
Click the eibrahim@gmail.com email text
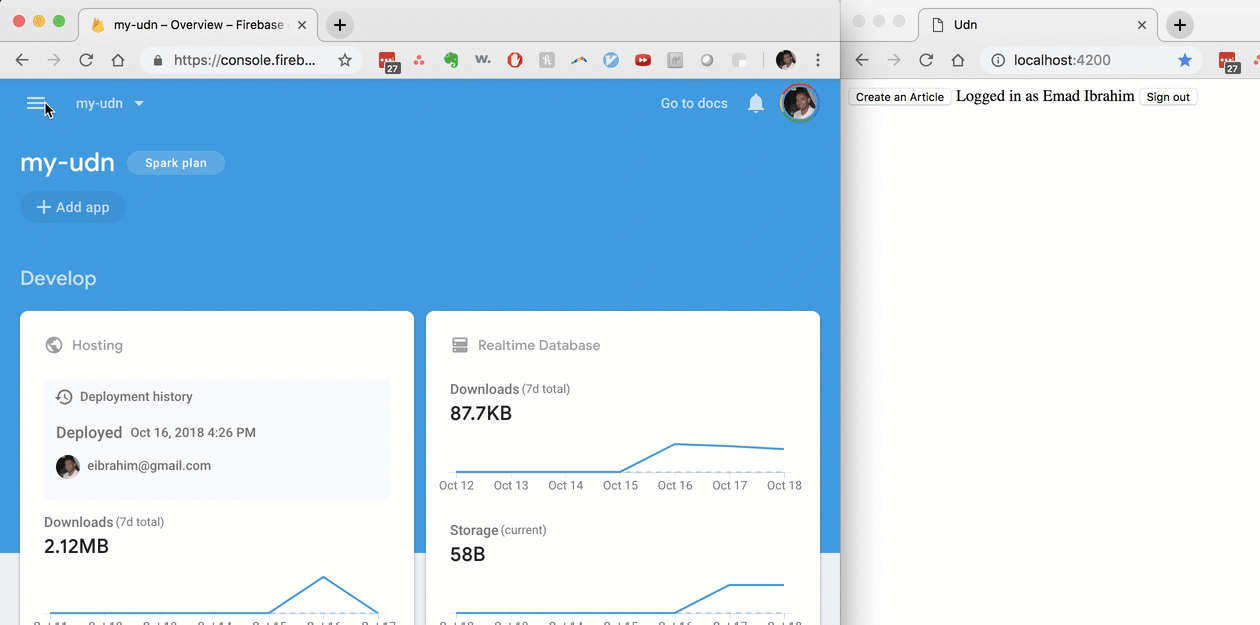click(149, 466)
